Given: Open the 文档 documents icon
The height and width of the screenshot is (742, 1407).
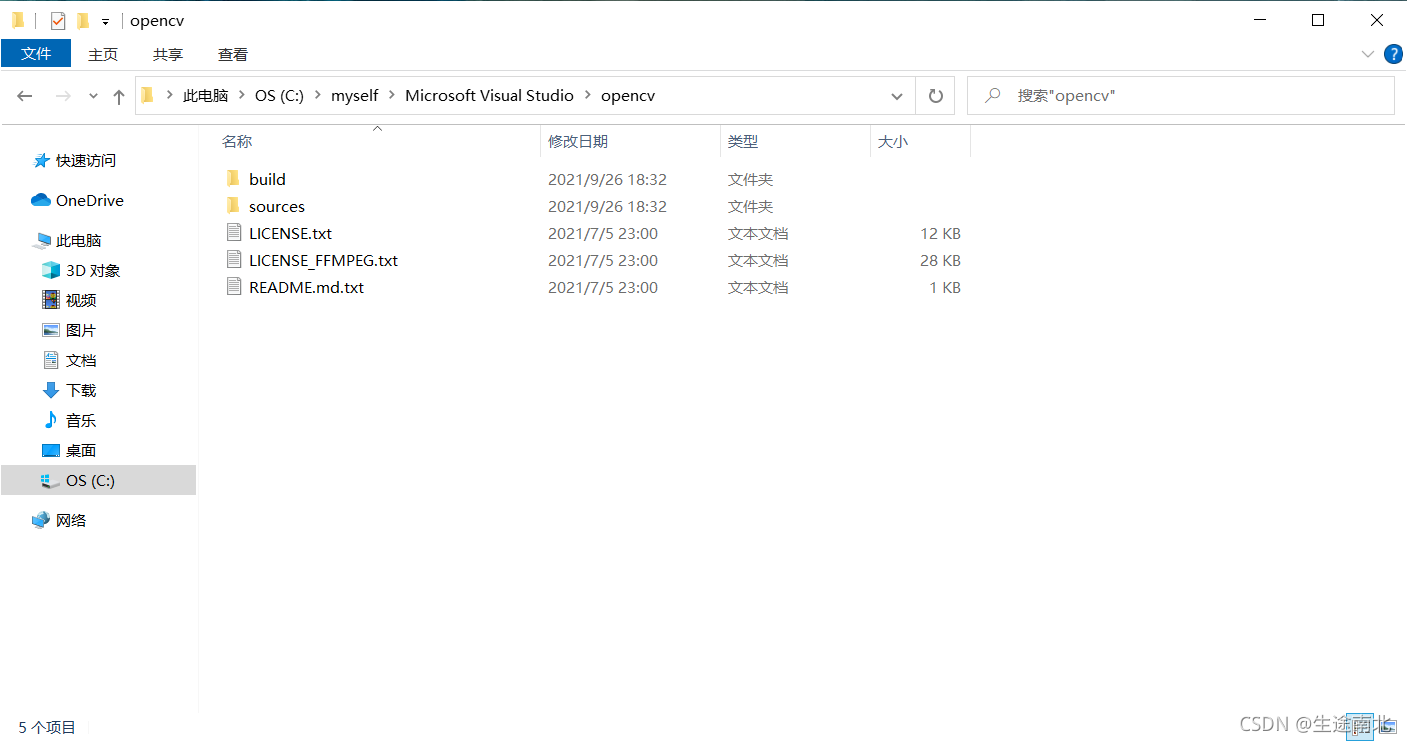Looking at the screenshot, I should point(51,360).
